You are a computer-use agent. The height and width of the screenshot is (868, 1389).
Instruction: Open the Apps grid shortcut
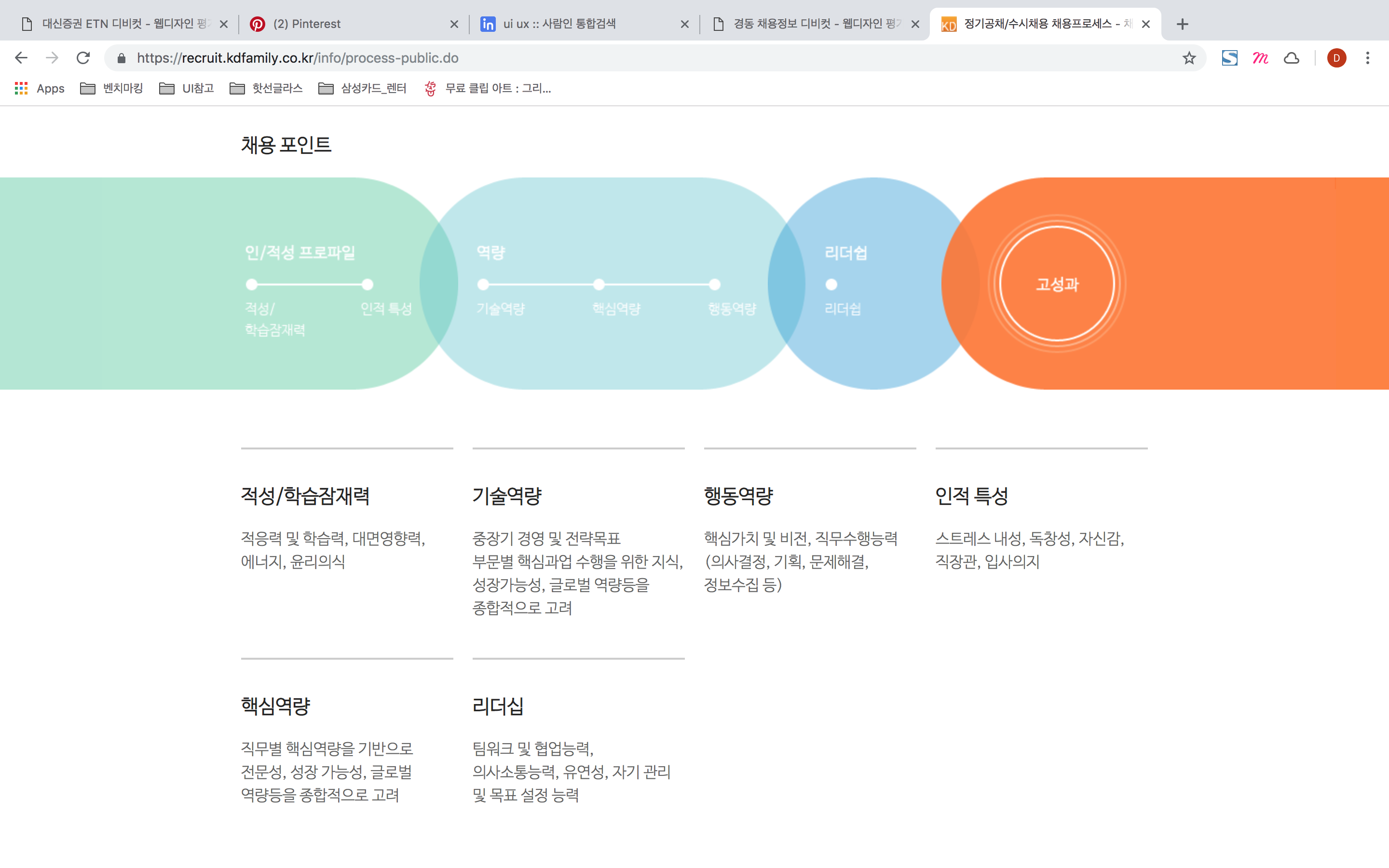[21, 88]
